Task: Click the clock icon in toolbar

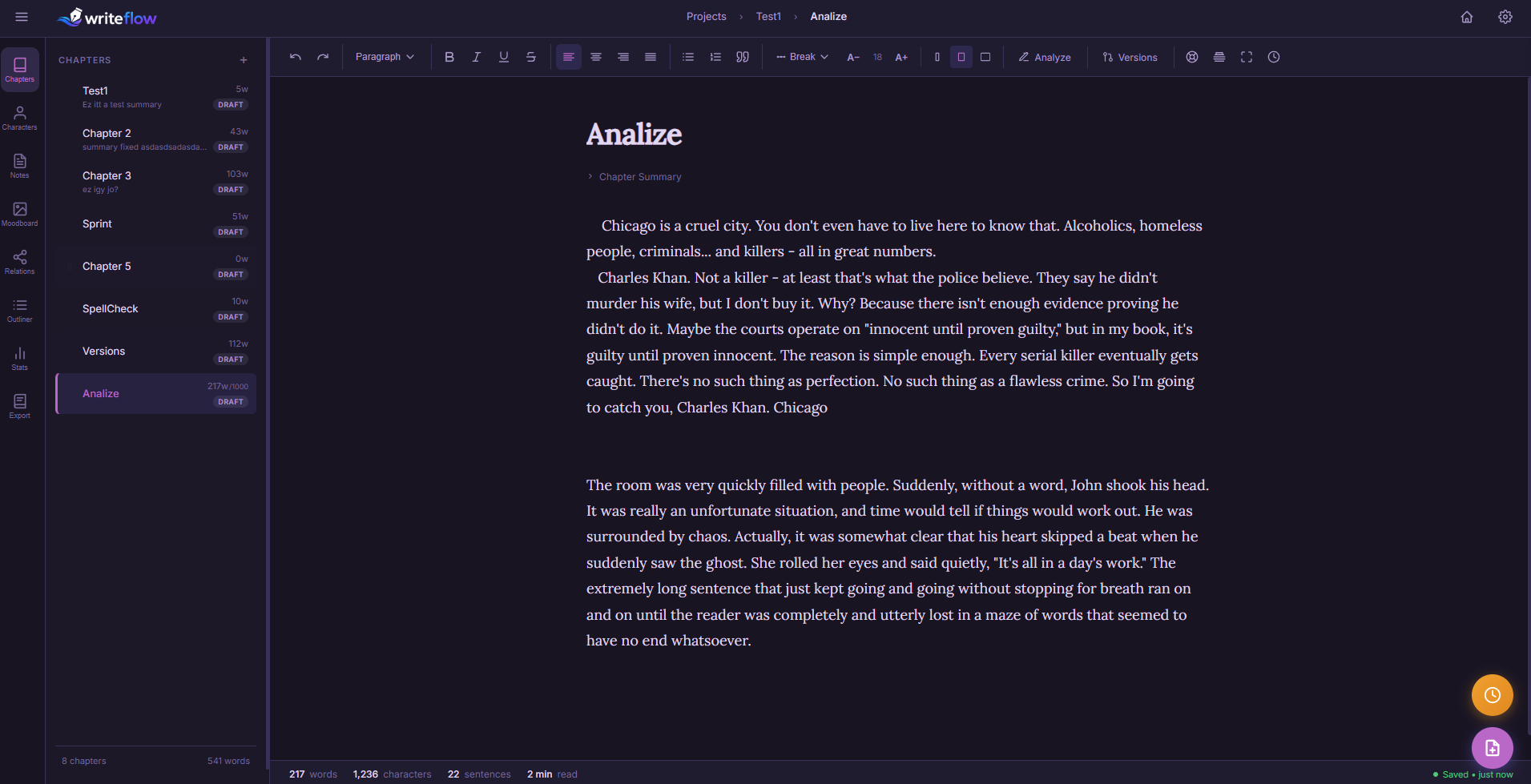Action: (x=1274, y=57)
